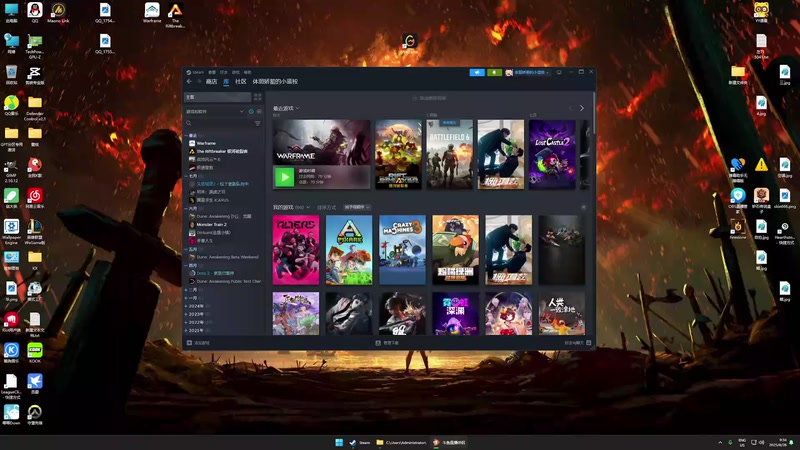Open the Wallpaper Engine desktop icon
The height and width of the screenshot is (450, 800).
[11, 232]
